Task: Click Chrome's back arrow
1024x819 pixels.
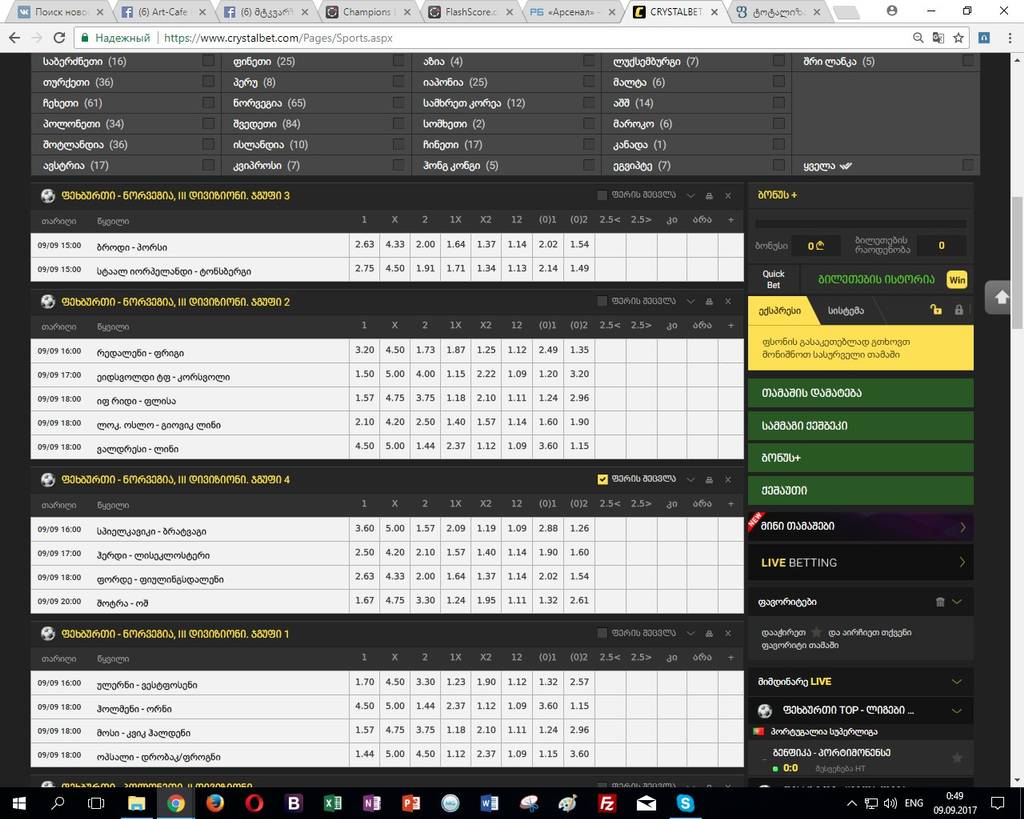Action: pyautogui.click(x=14, y=38)
